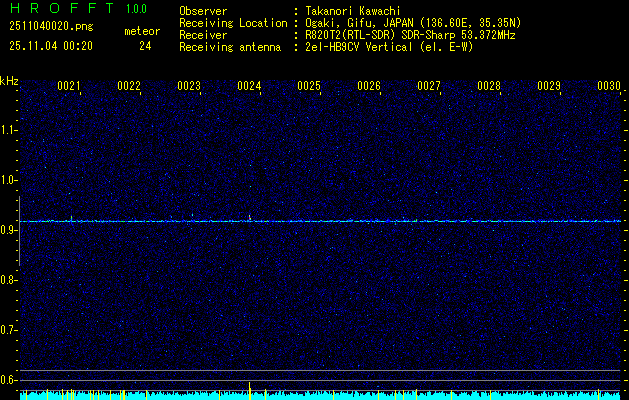Select observer name Takanori Kawachi
Image resolution: width=629 pixels, height=400 pixels.
353,11
